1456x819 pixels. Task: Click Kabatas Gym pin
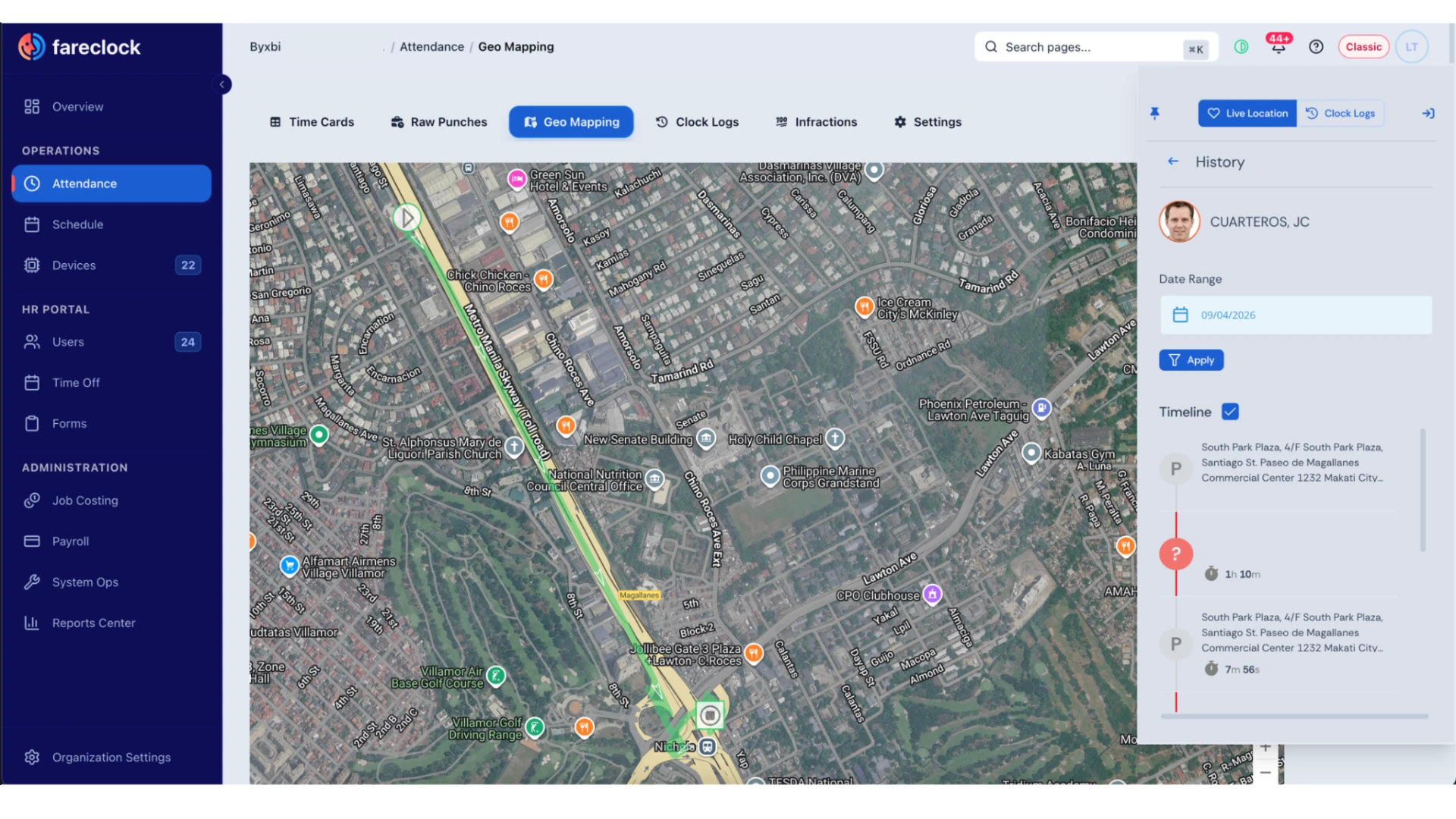coord(1031,453)
